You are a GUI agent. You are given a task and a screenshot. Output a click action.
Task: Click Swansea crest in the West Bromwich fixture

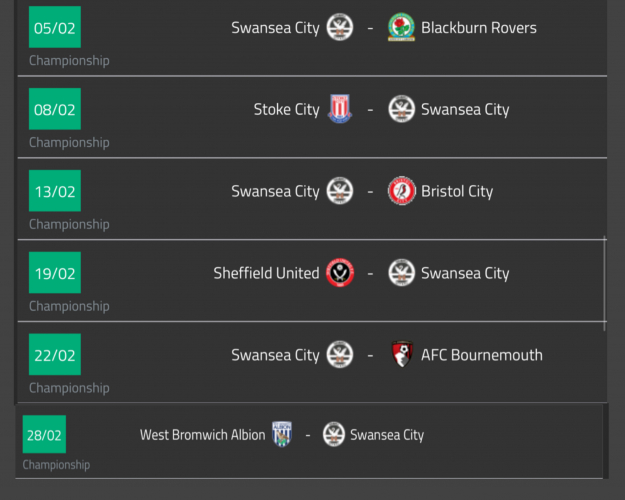[x=334, y=434]
